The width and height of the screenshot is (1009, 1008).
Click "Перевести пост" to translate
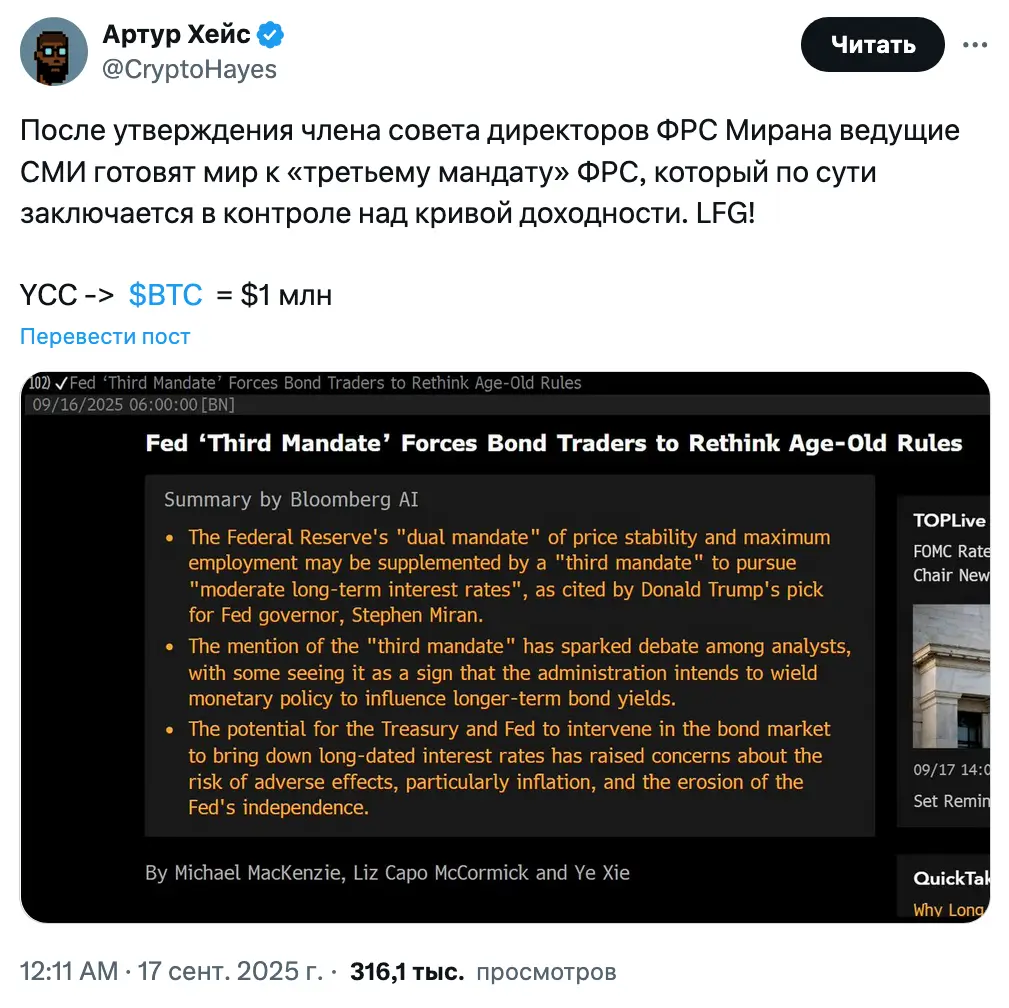click(105, 337)
